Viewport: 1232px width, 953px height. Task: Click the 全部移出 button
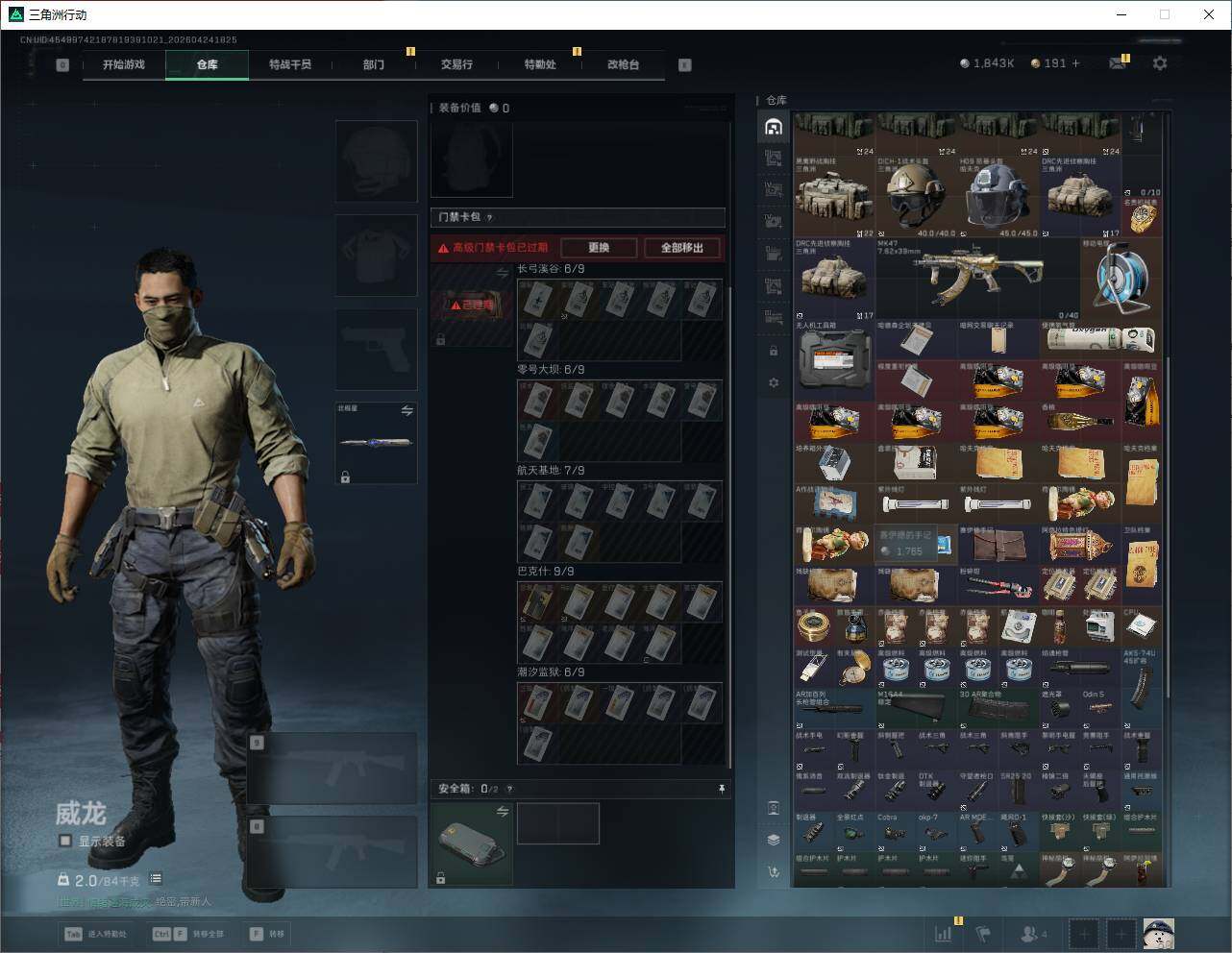pyautogui.click(x=682, y=248)
